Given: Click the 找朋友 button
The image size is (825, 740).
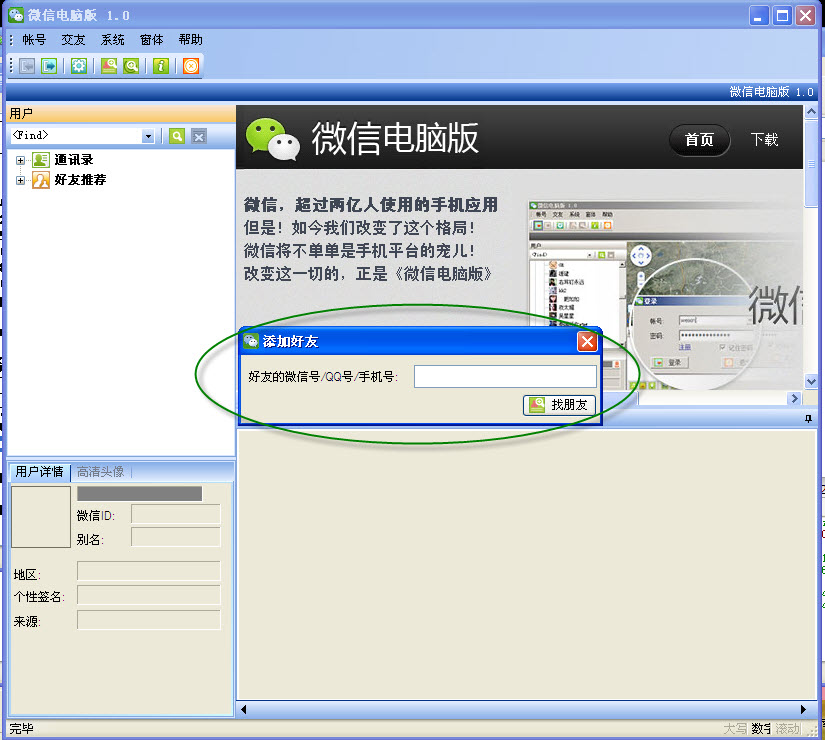Looking at the screenshot, I should tap(560, 405).
